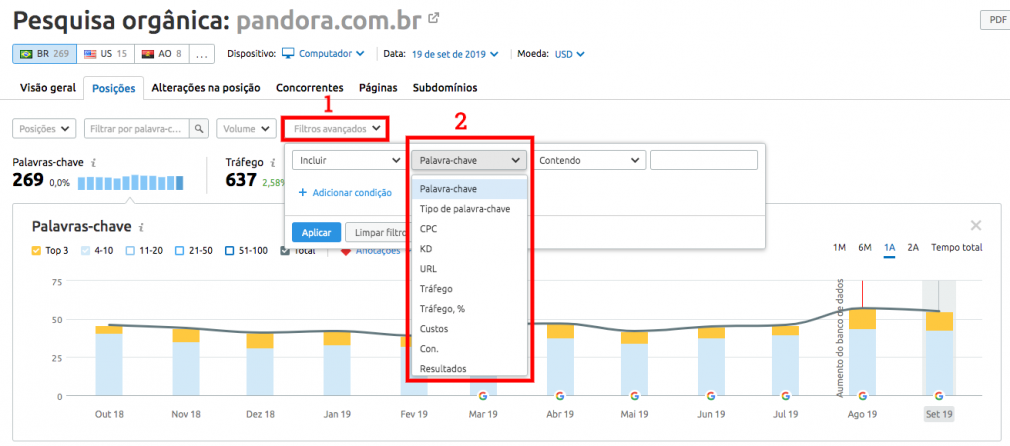Open Contendo operator dropdown
This screenshot has height=446, width=1010.
(589, 160)
